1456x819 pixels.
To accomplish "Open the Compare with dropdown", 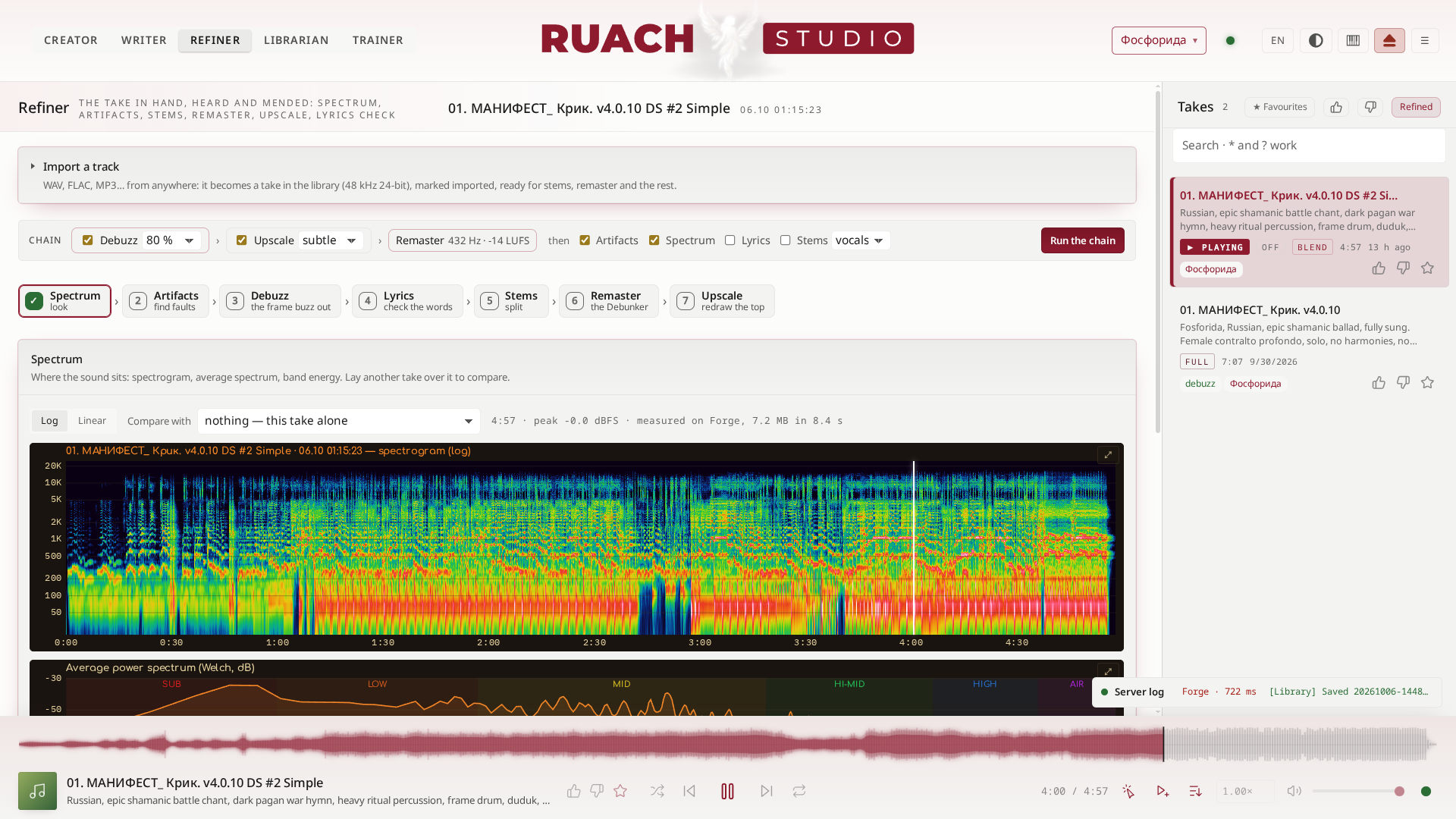I will click(x=339, y=421).
